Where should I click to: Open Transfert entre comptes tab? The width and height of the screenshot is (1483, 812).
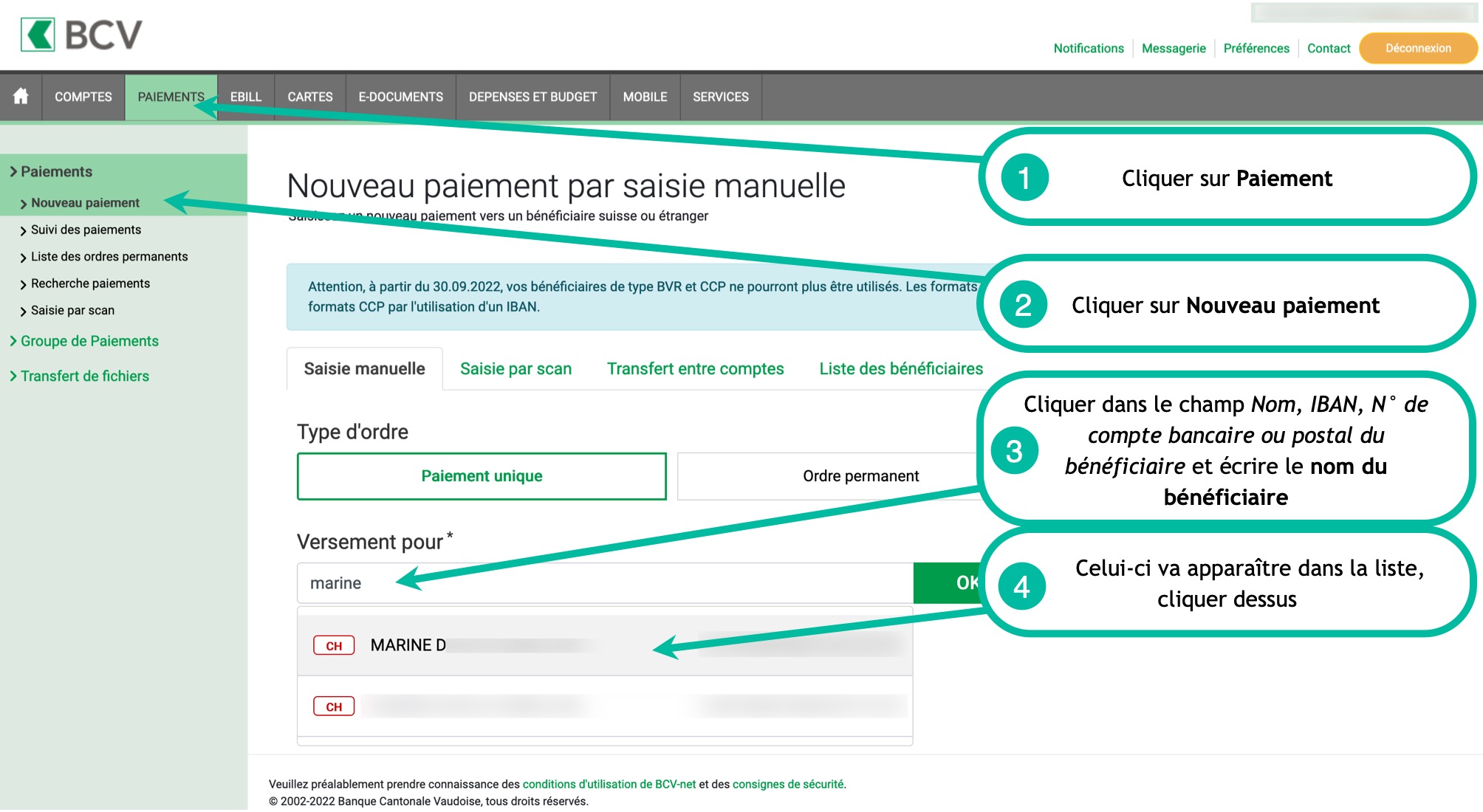click(x=695, y=368)
